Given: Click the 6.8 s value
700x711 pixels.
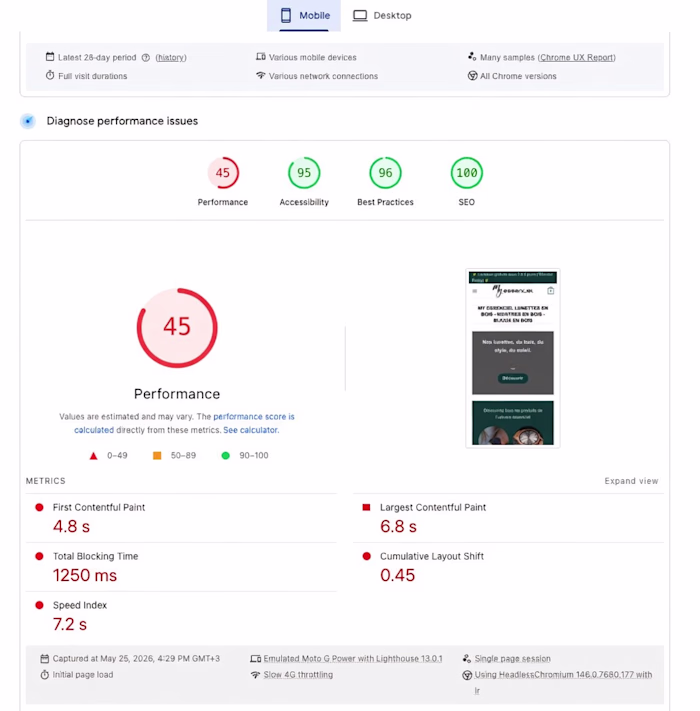Looking at the screenshot, I should coord(398,526).
